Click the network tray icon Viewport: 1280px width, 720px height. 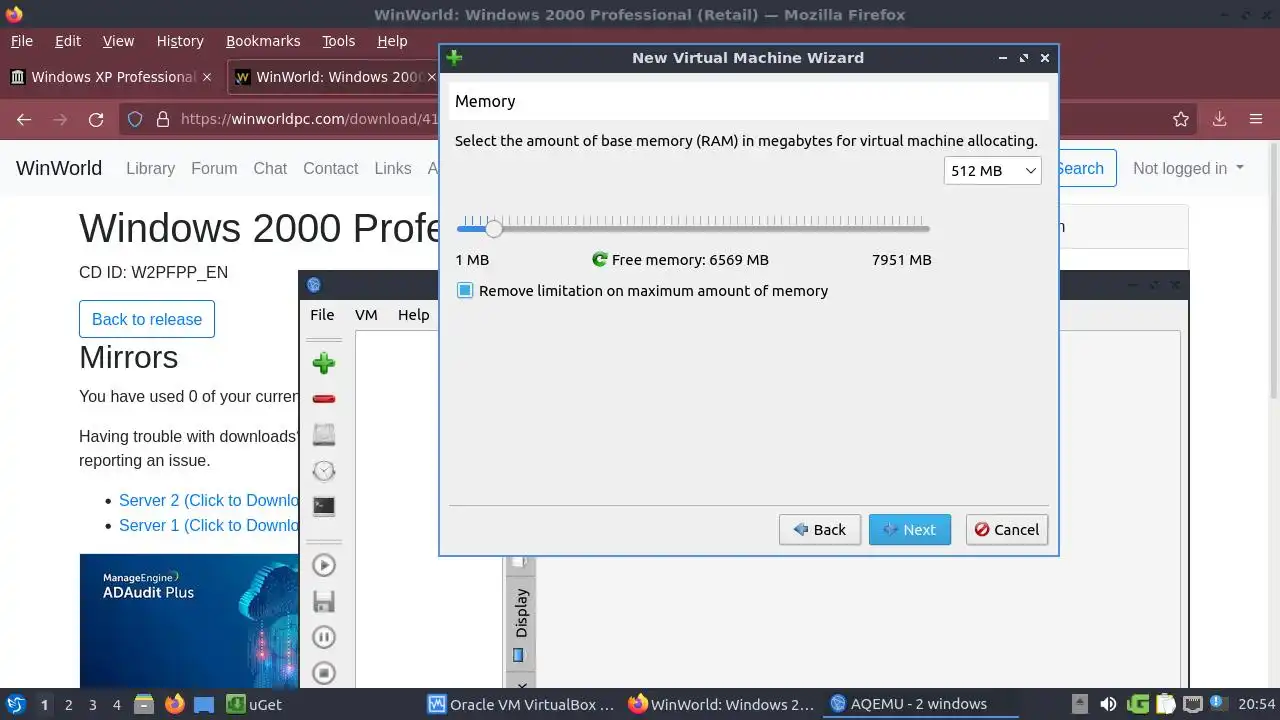(1192, 704)
